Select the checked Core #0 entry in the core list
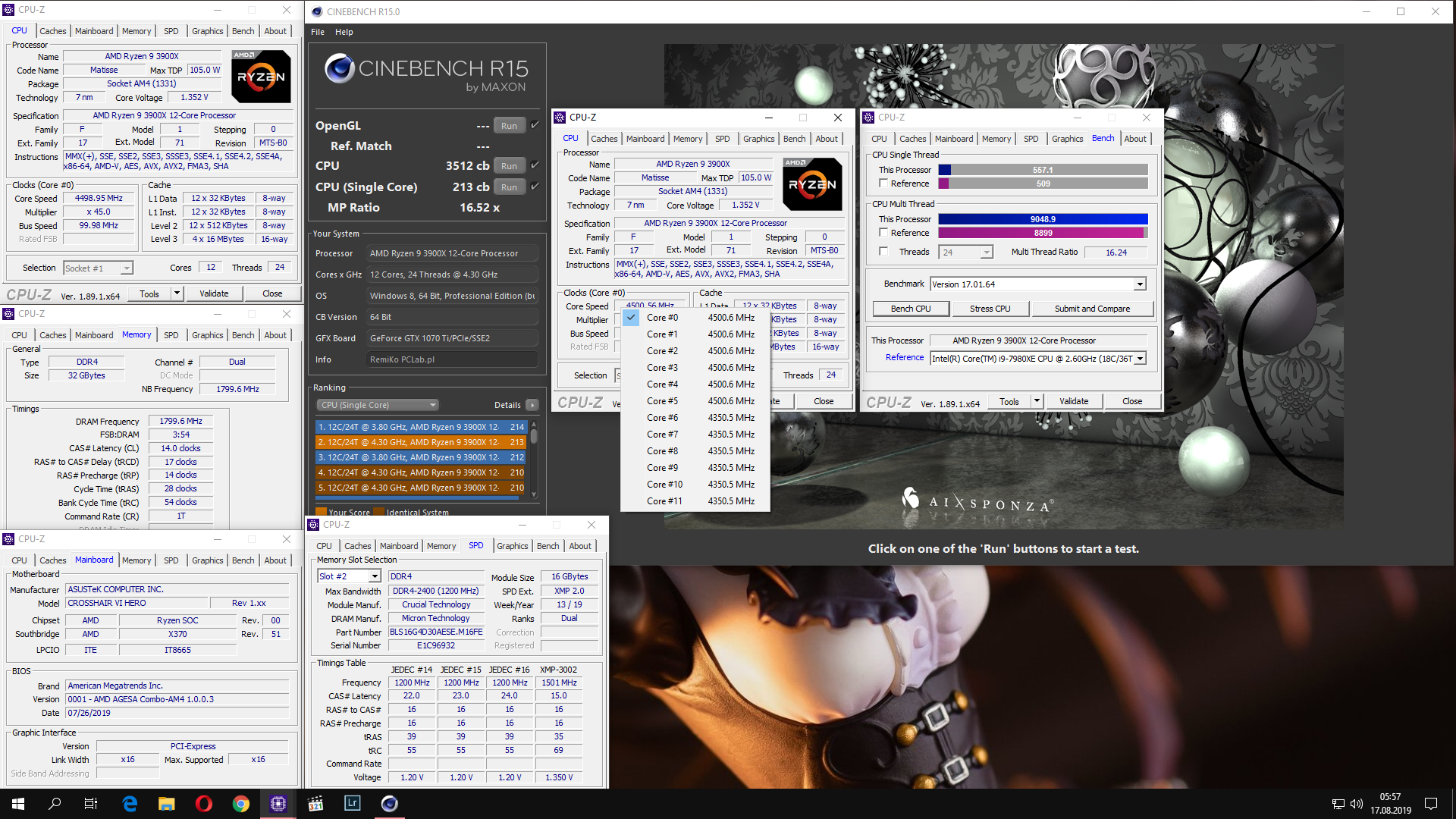This screenshot has height=819, width=1456. click(695, 318)
